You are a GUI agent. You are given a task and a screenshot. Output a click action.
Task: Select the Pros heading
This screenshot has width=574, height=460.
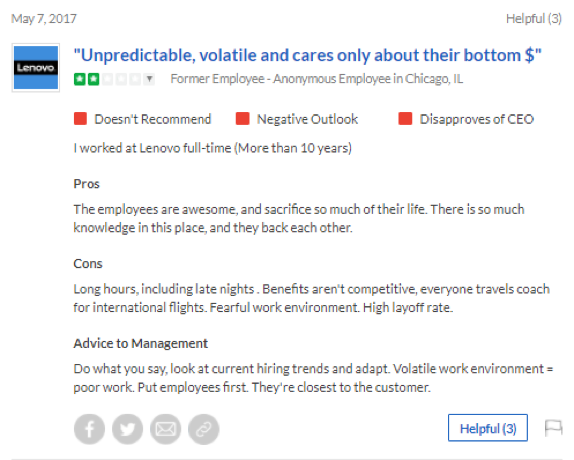(86, 184)
